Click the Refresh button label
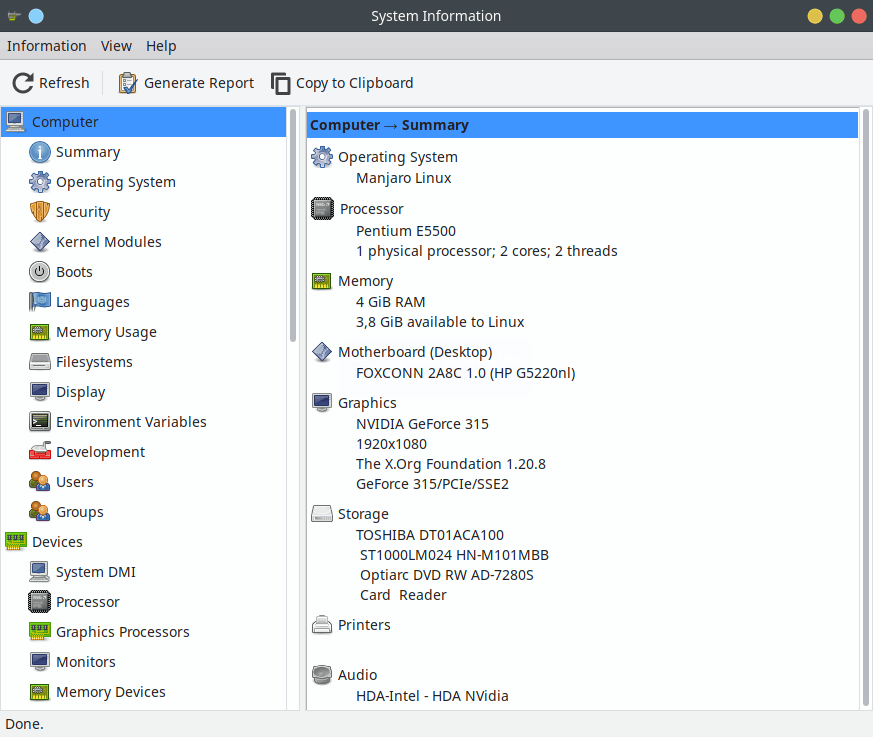Screen dimensions: 873x737 (x=64, y=83)
